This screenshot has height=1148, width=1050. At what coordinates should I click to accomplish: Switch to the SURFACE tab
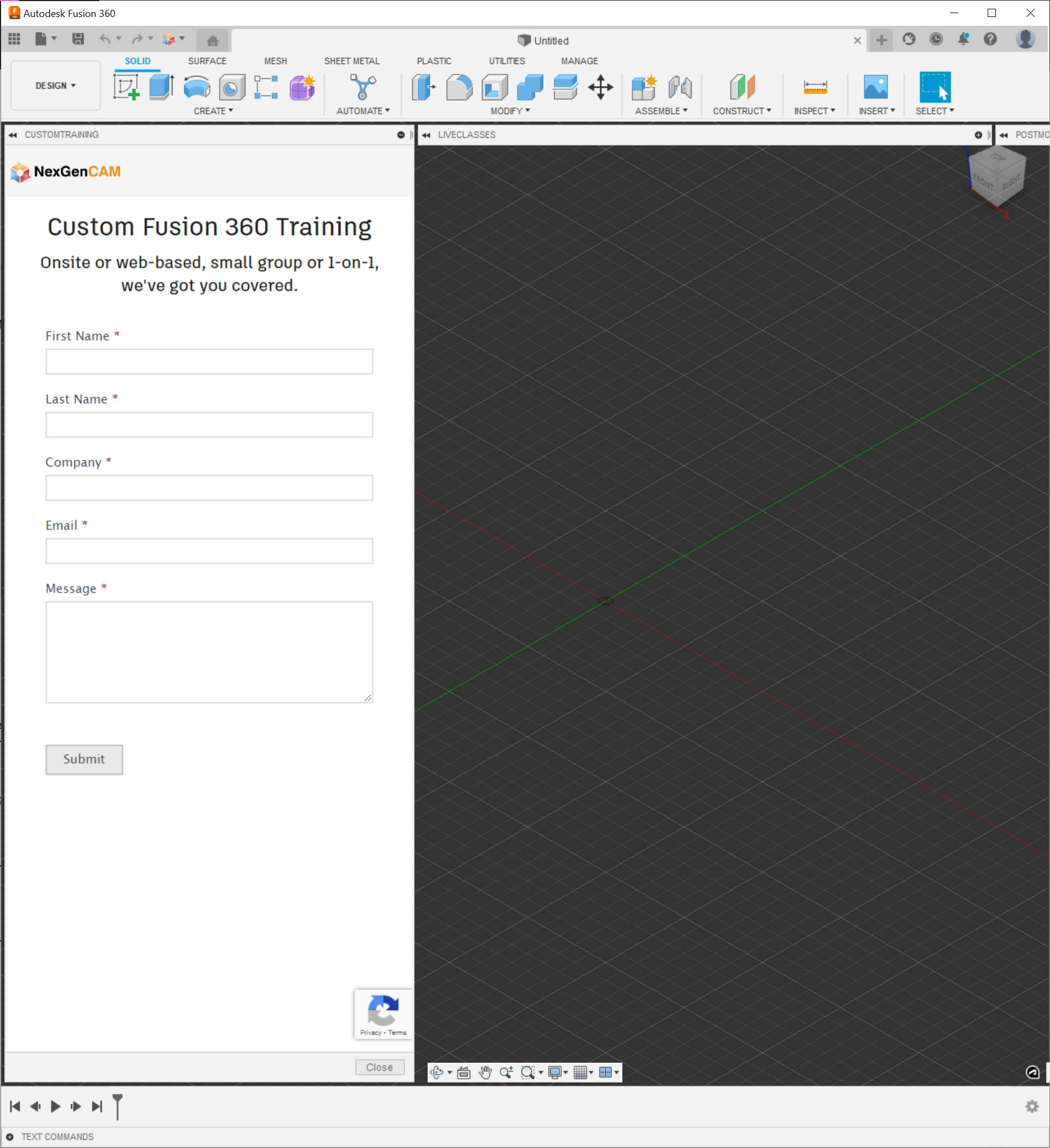(x=207, y=61)
